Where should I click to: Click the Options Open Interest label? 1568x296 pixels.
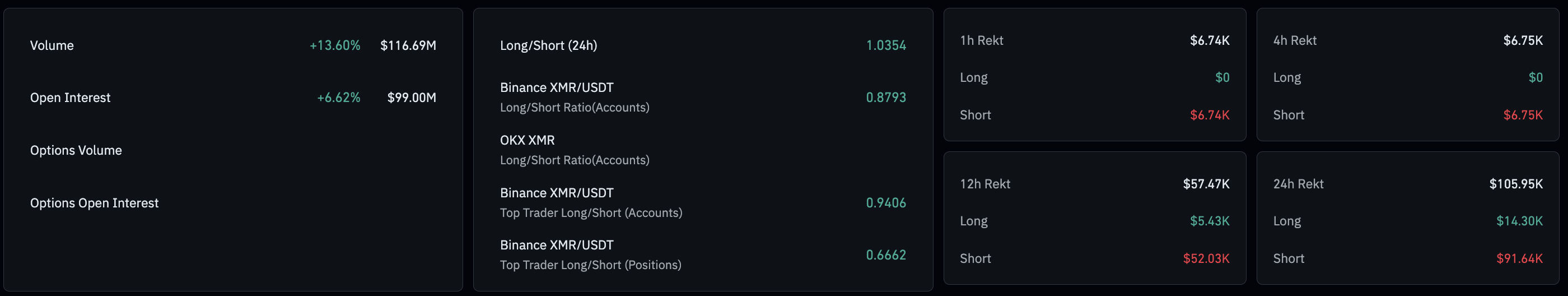[x=94, y=203]
